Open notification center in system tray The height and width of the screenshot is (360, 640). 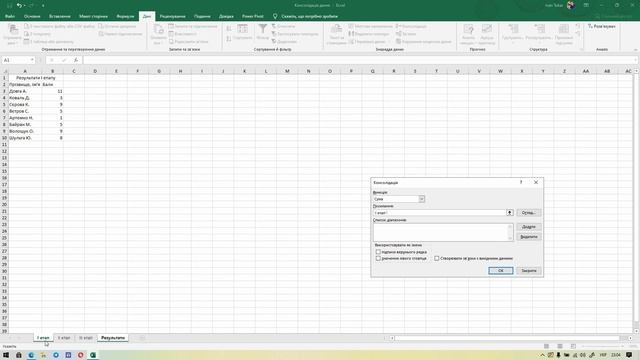pos(629,355)
